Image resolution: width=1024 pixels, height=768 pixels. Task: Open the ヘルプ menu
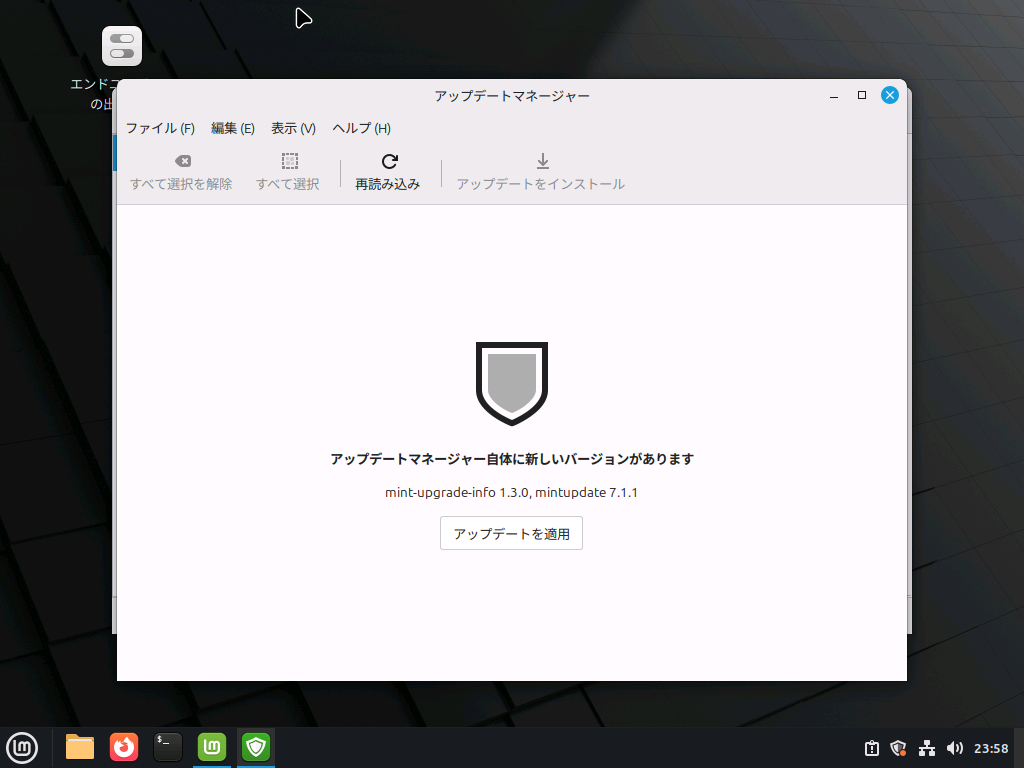coord(359,128)
